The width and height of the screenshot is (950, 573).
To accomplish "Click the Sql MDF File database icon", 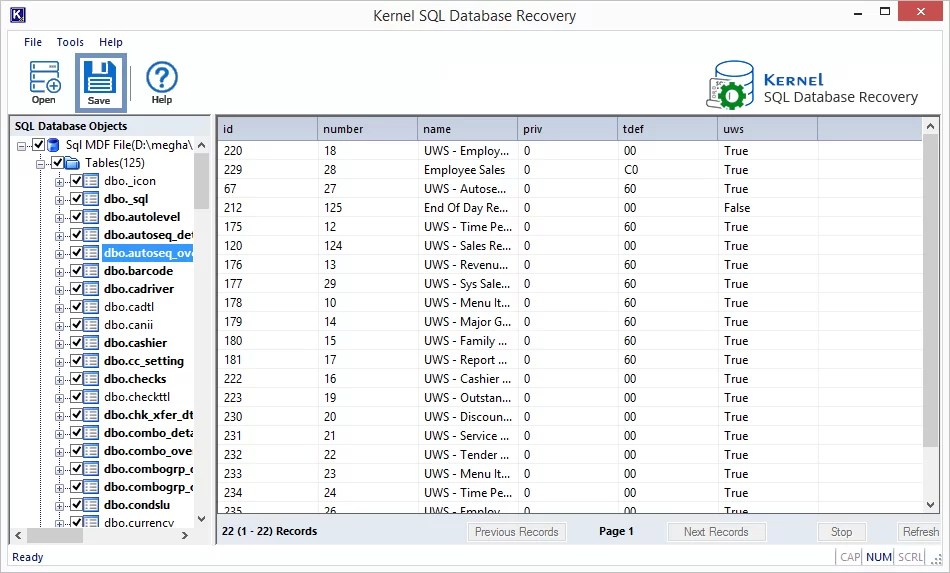I will (53, 145).
